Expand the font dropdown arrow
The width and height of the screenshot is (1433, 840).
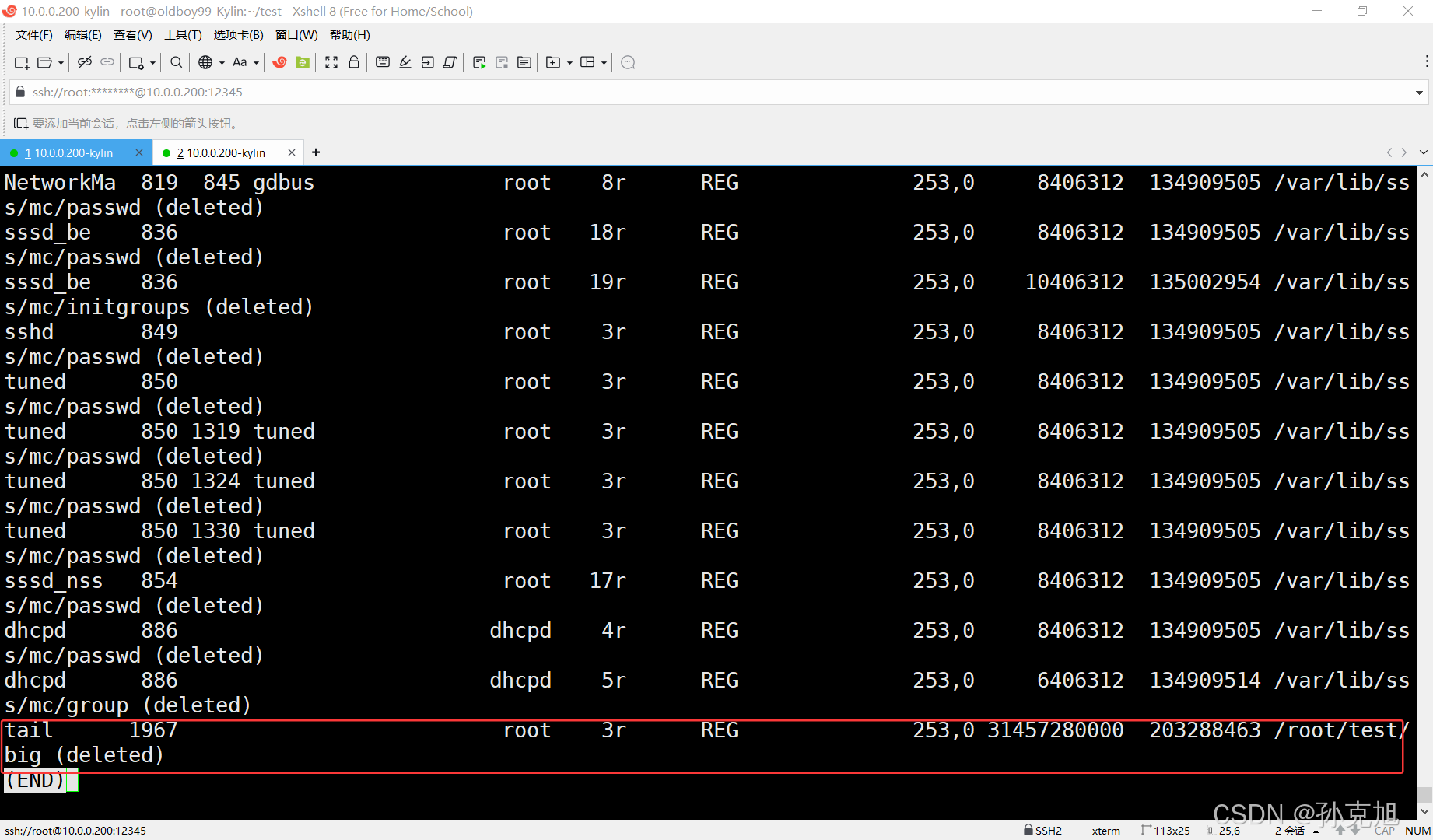click(x=256, y=63)
